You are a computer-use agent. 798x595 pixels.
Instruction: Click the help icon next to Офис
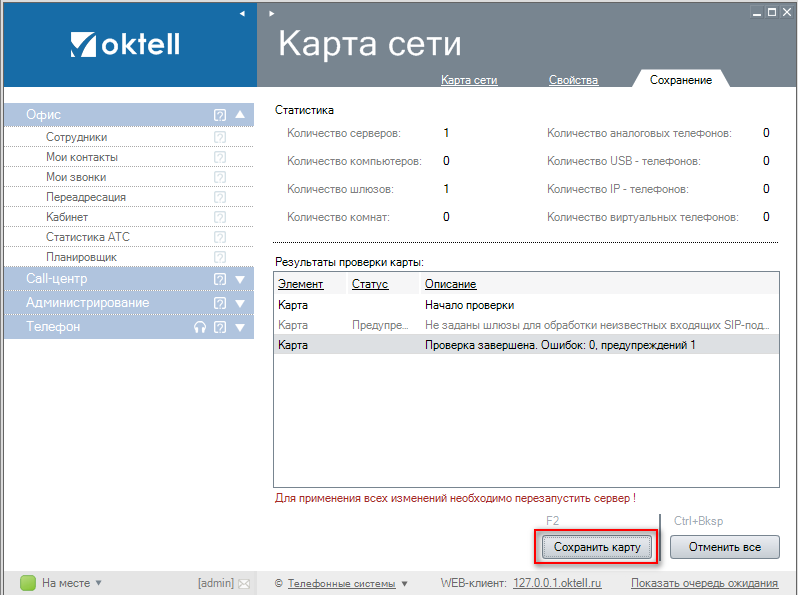pyautogui.click(x=220, y=115)
